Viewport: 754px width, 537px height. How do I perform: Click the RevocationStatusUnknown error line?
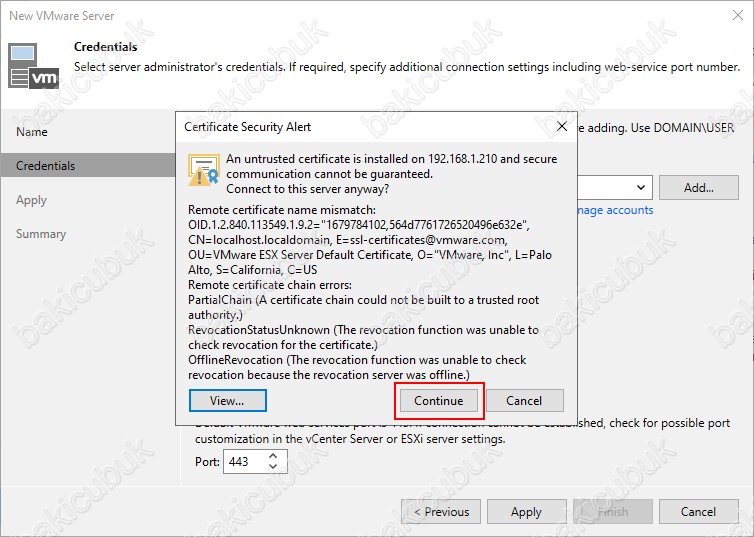coord(363,337)
